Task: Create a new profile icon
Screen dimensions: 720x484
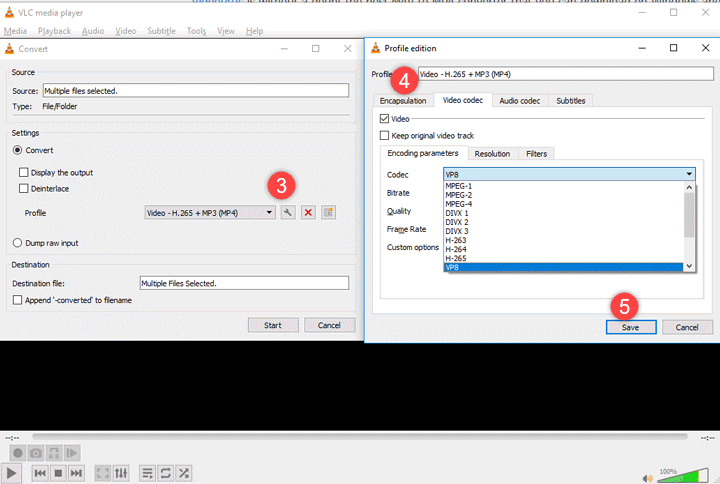Action: pos(328,213)
